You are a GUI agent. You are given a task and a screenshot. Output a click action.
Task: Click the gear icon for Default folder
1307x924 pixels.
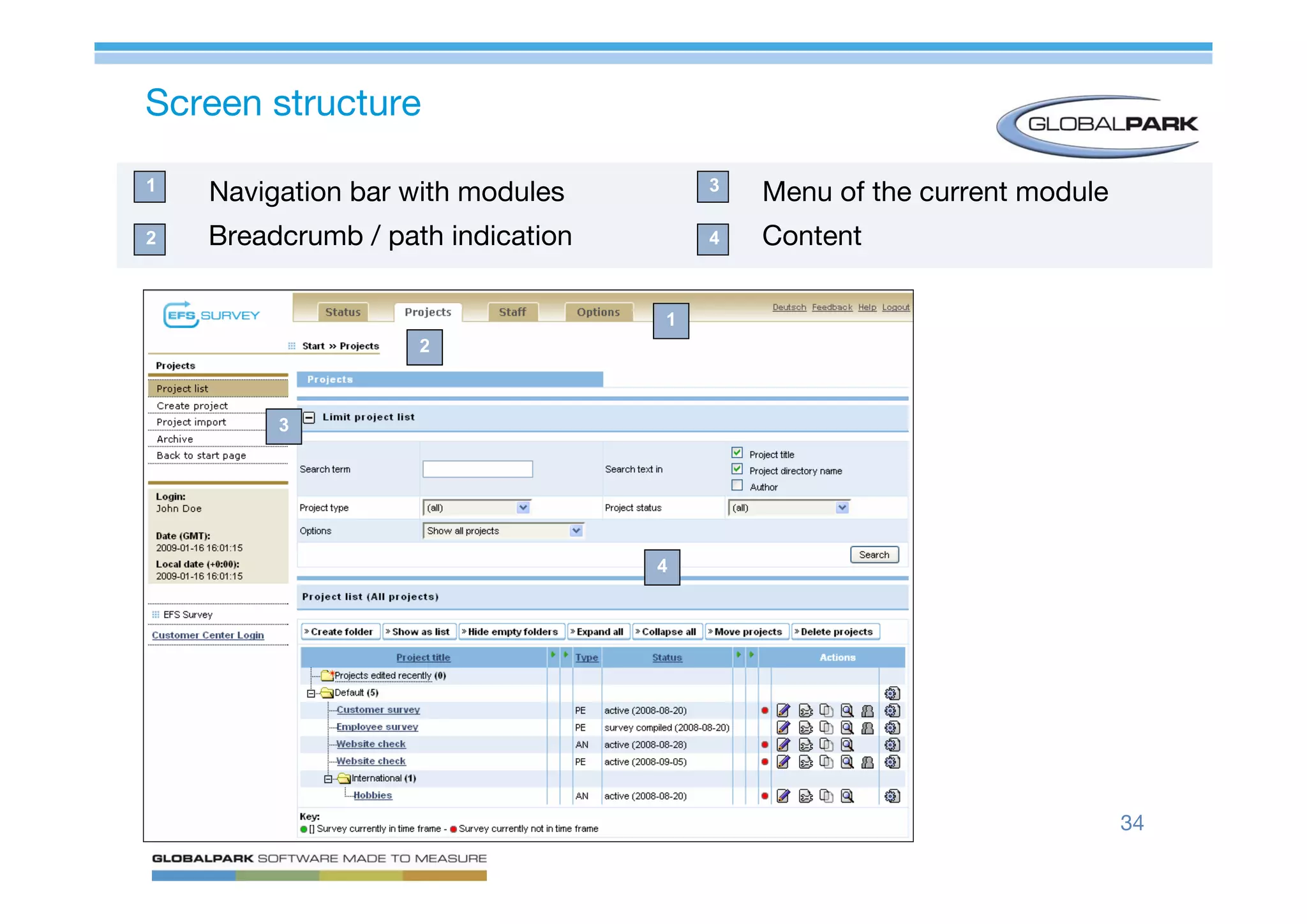tap(892, 693)
